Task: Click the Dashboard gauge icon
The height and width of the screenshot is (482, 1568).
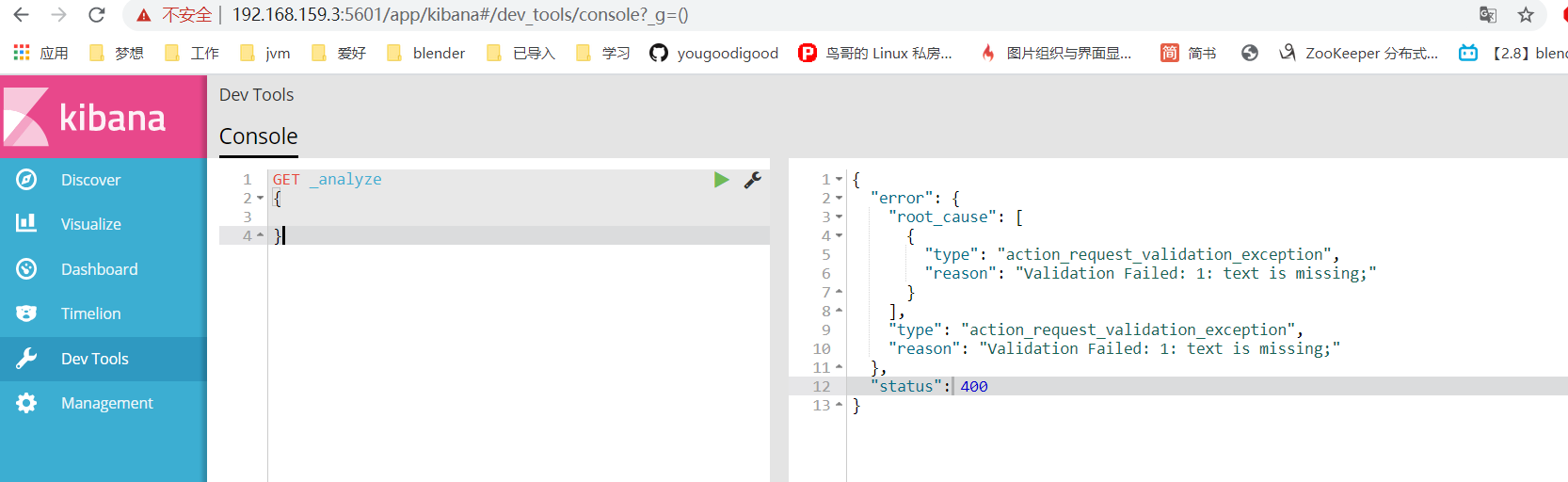Action: point(26,268)
